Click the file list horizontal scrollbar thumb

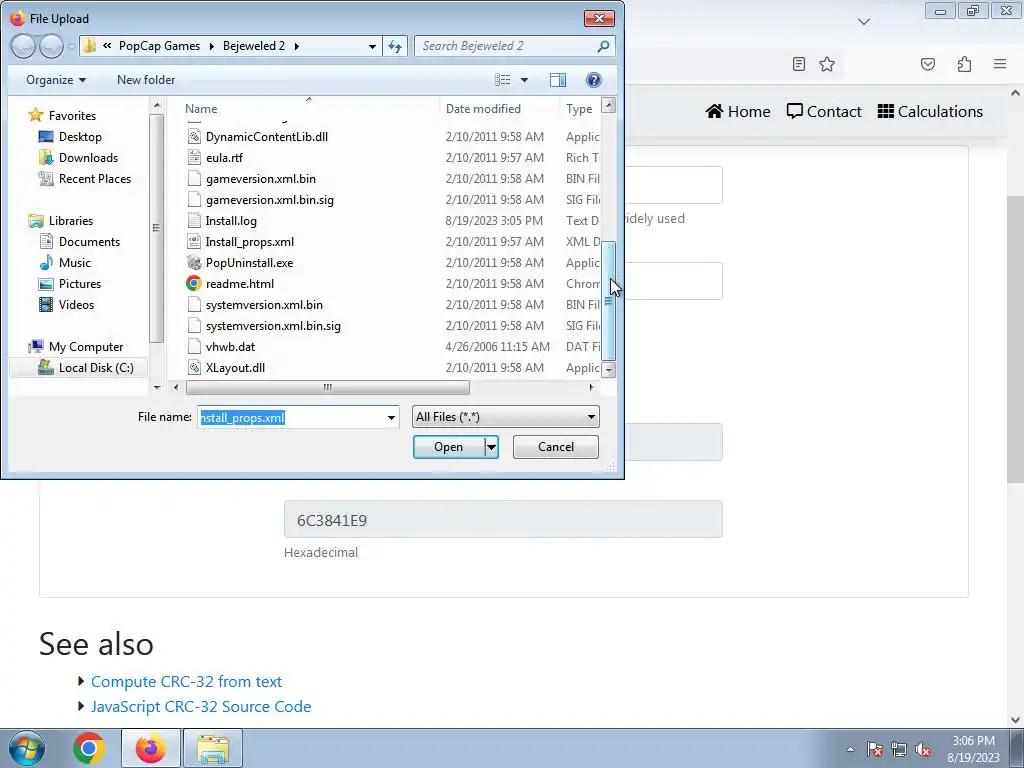(327, 387)
